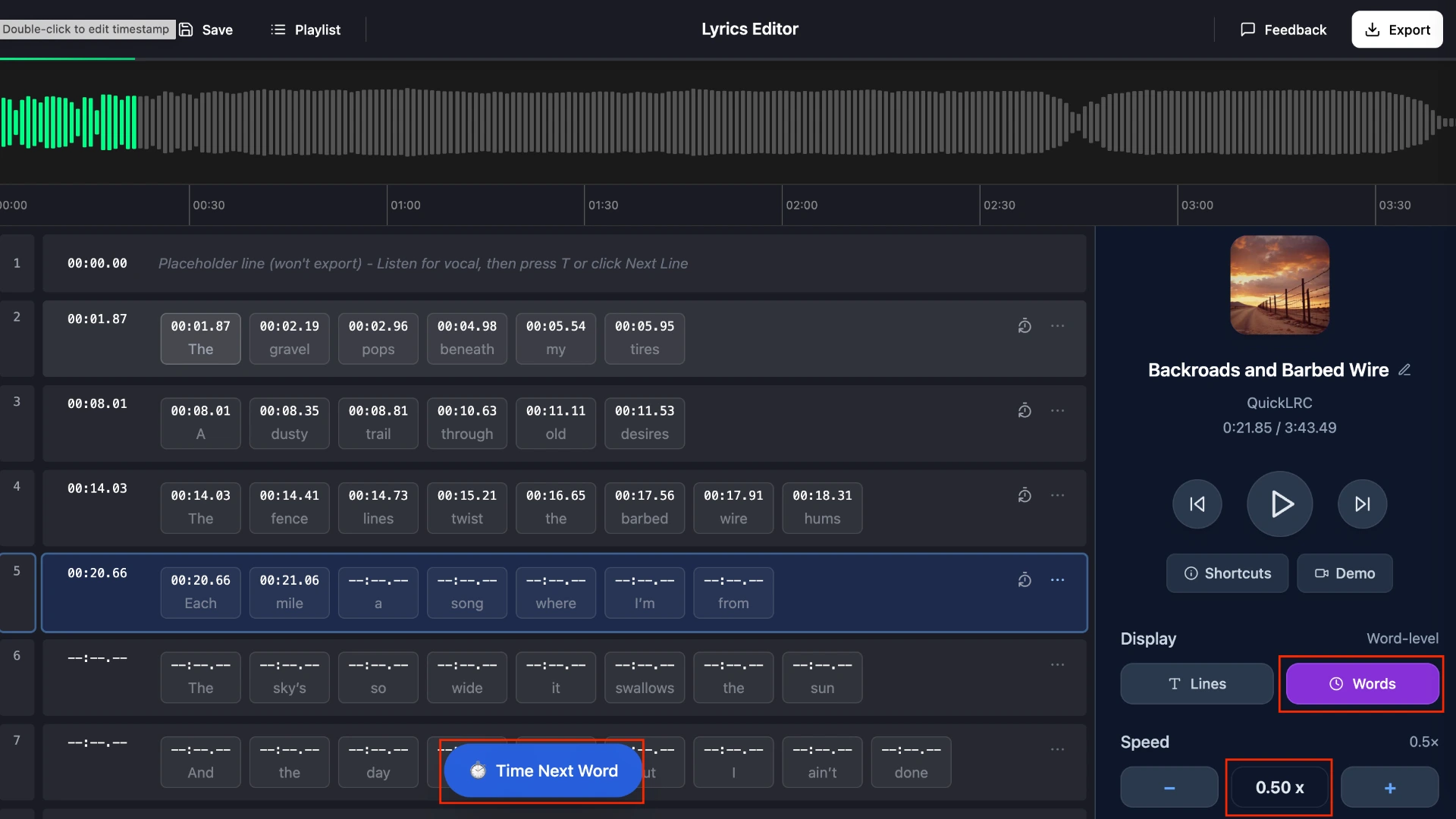The image size is (1456, 819).
Task: Open the Shortcuts dialog
Action: coord(1226,573)
